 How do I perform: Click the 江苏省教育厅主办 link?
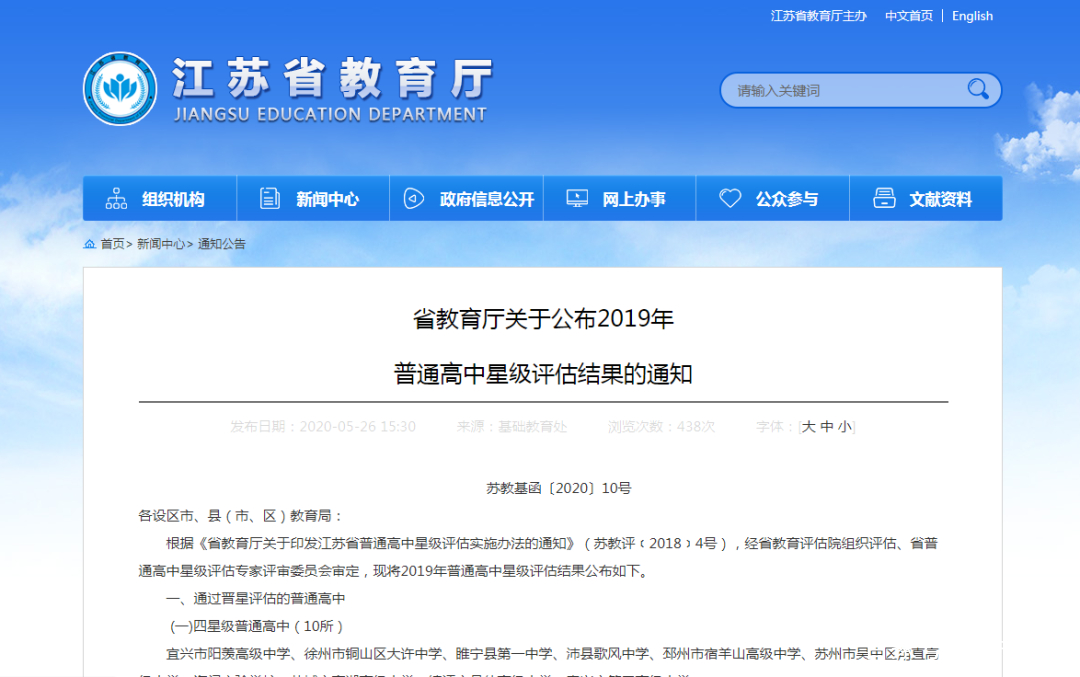tap(817, 16)
